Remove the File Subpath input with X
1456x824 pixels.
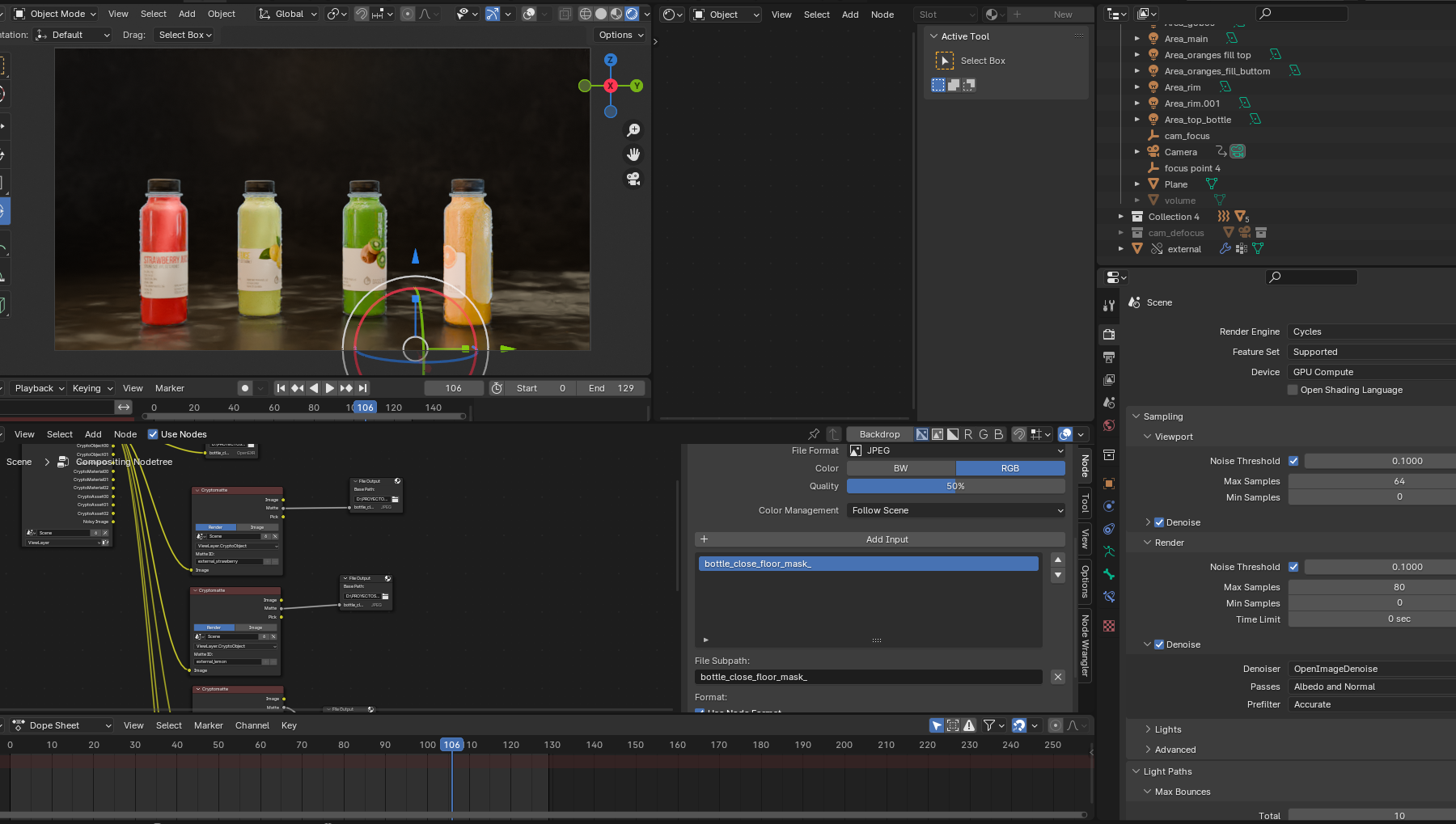1057,677
